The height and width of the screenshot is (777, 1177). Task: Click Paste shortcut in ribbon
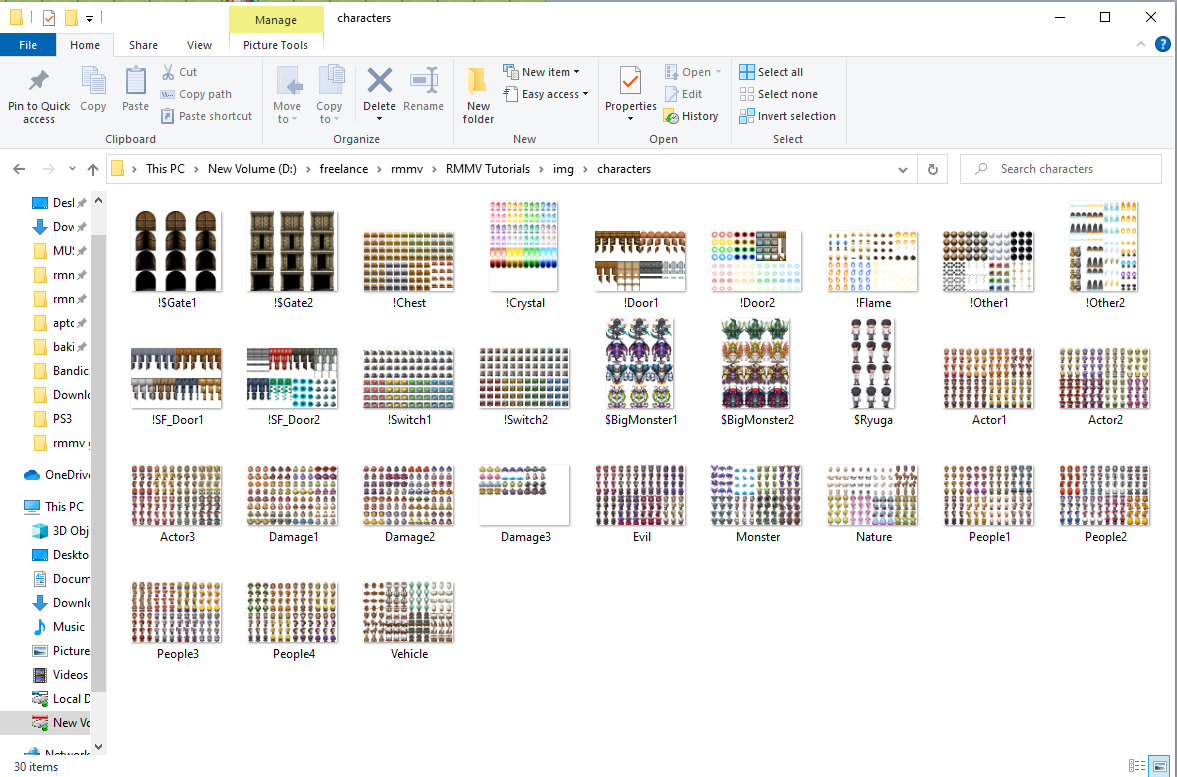(206, 116)
